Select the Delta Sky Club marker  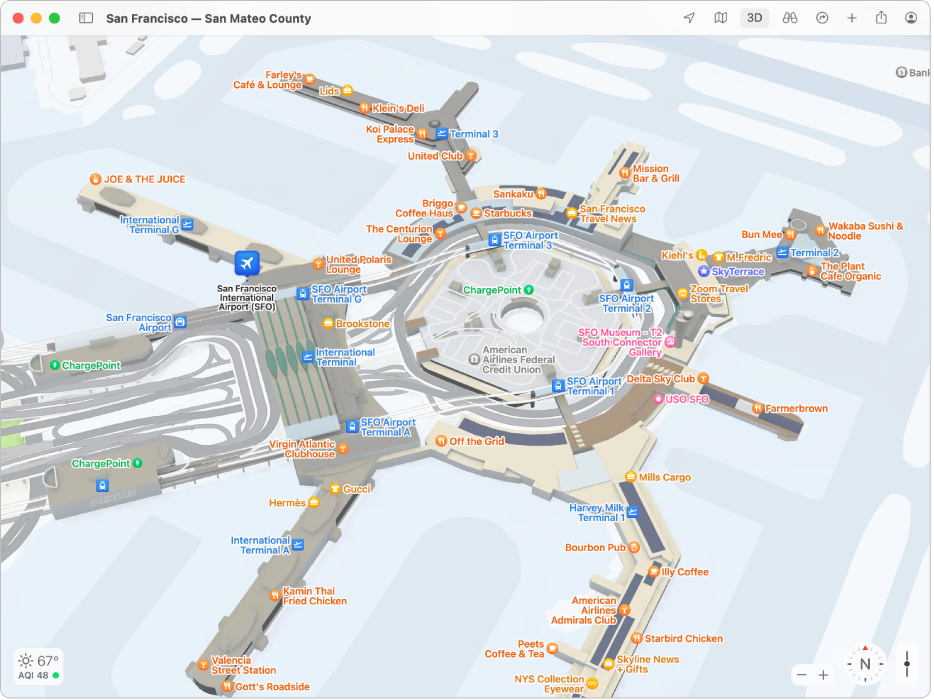click(x=704, y=378)
